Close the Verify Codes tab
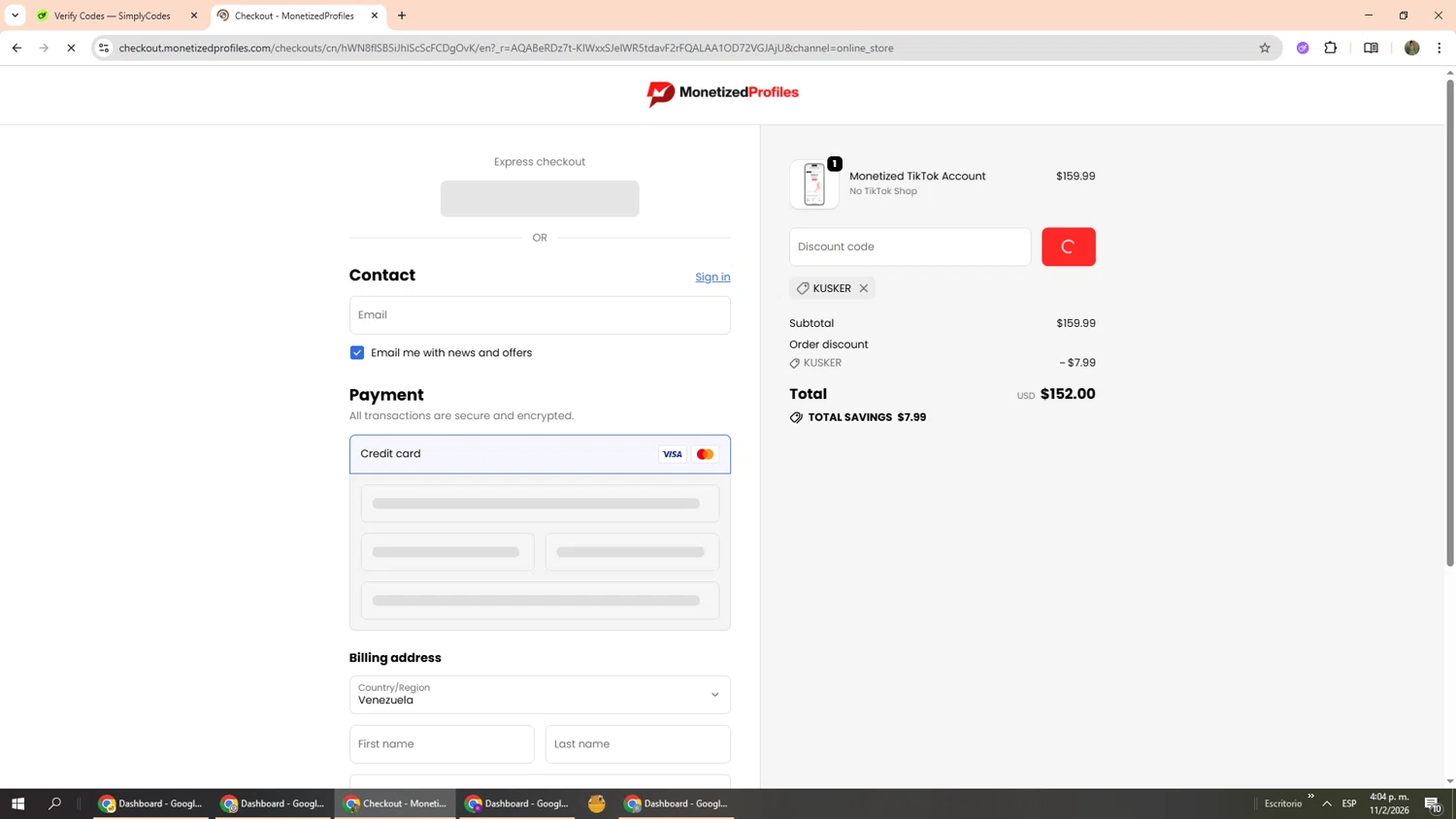Image resolution: width=1456 pixels, height=819 pixels. [193, 16]
